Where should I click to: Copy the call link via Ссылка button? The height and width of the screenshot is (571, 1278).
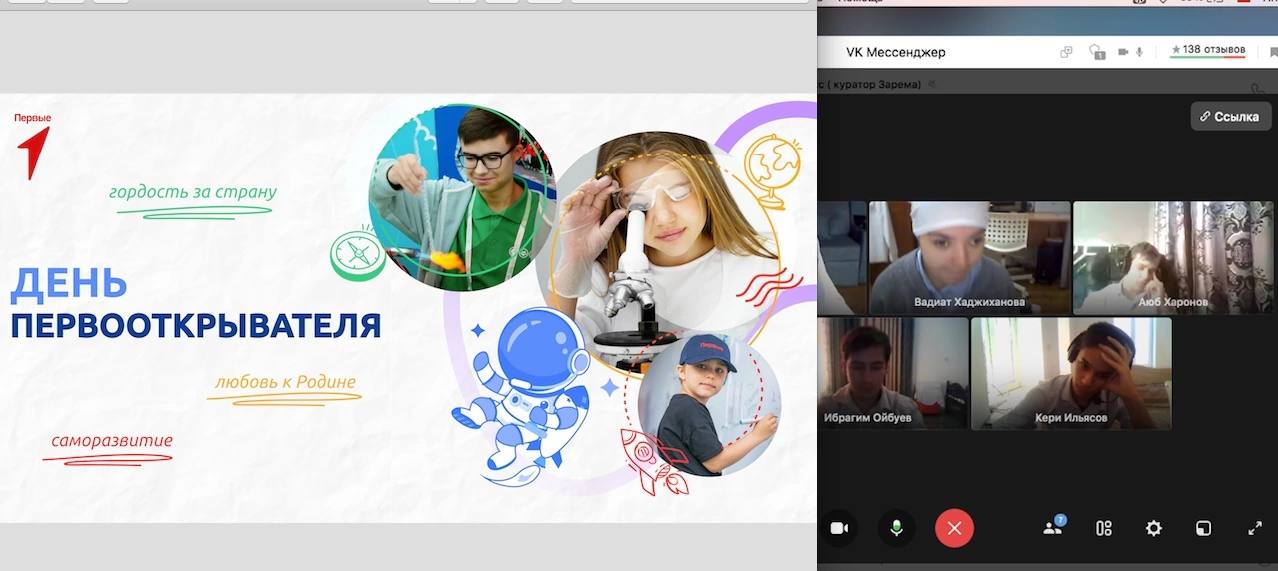pyautogui.click(x=1229, y=116)
